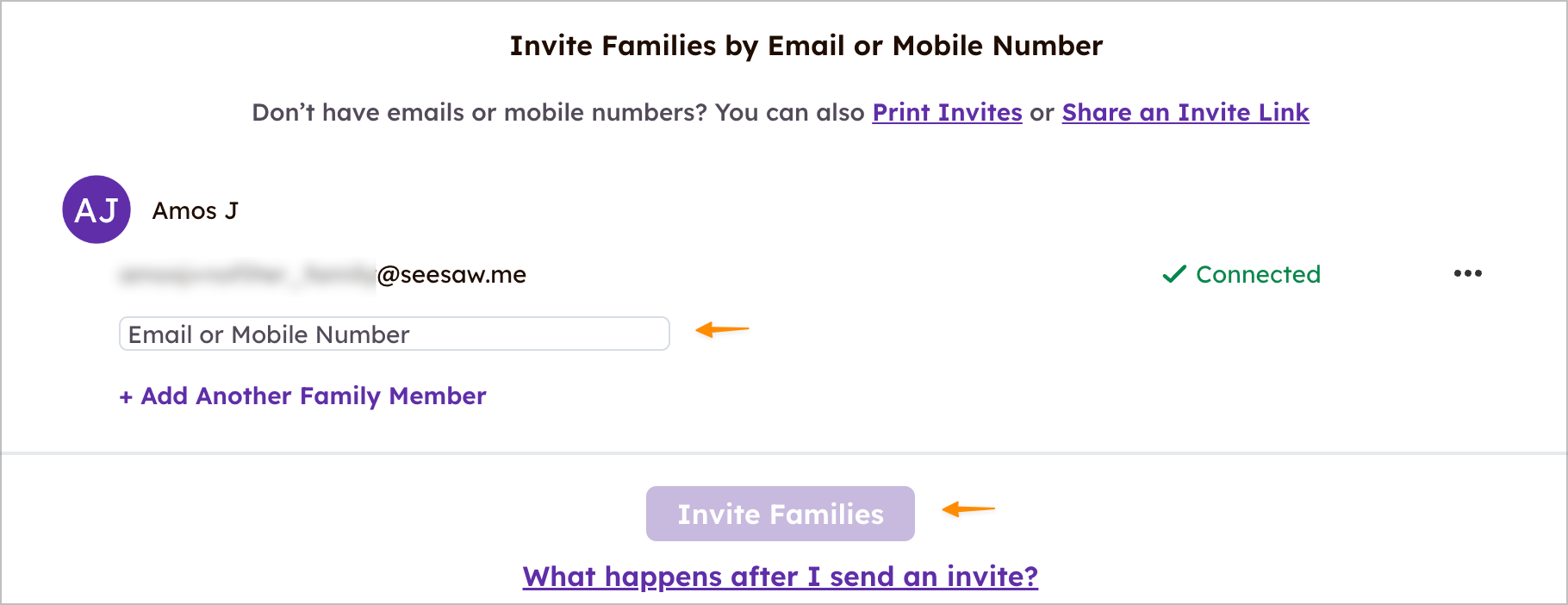Open the Share an Invite Link option
1568x605 pixels.
tap(1185, 112)
